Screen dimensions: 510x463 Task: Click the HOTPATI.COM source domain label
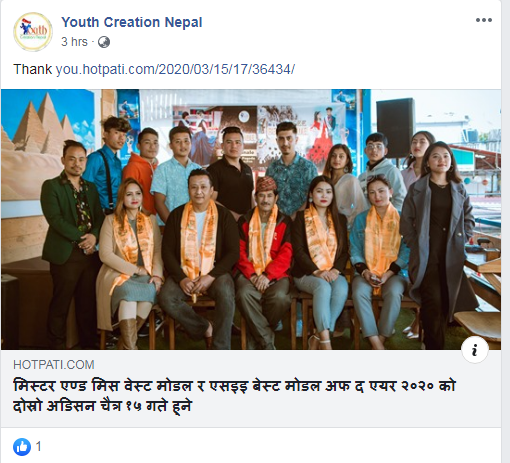54,365
